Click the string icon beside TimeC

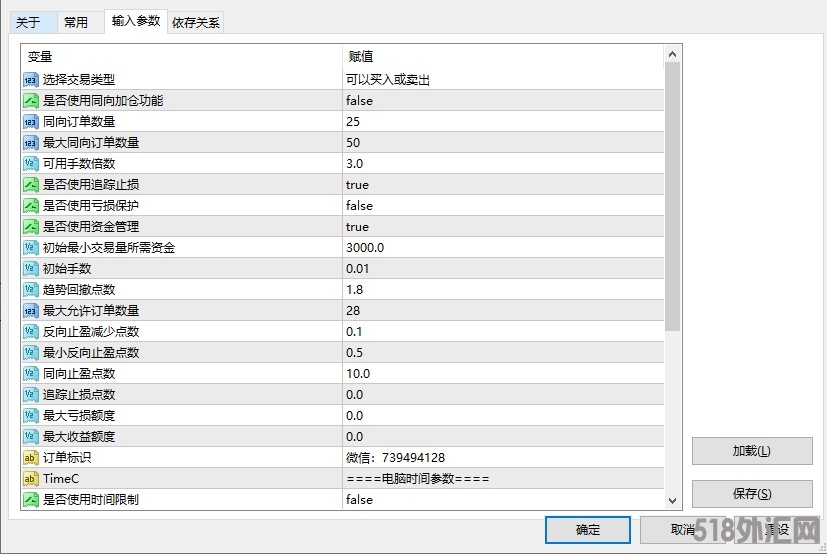point(31,479)
